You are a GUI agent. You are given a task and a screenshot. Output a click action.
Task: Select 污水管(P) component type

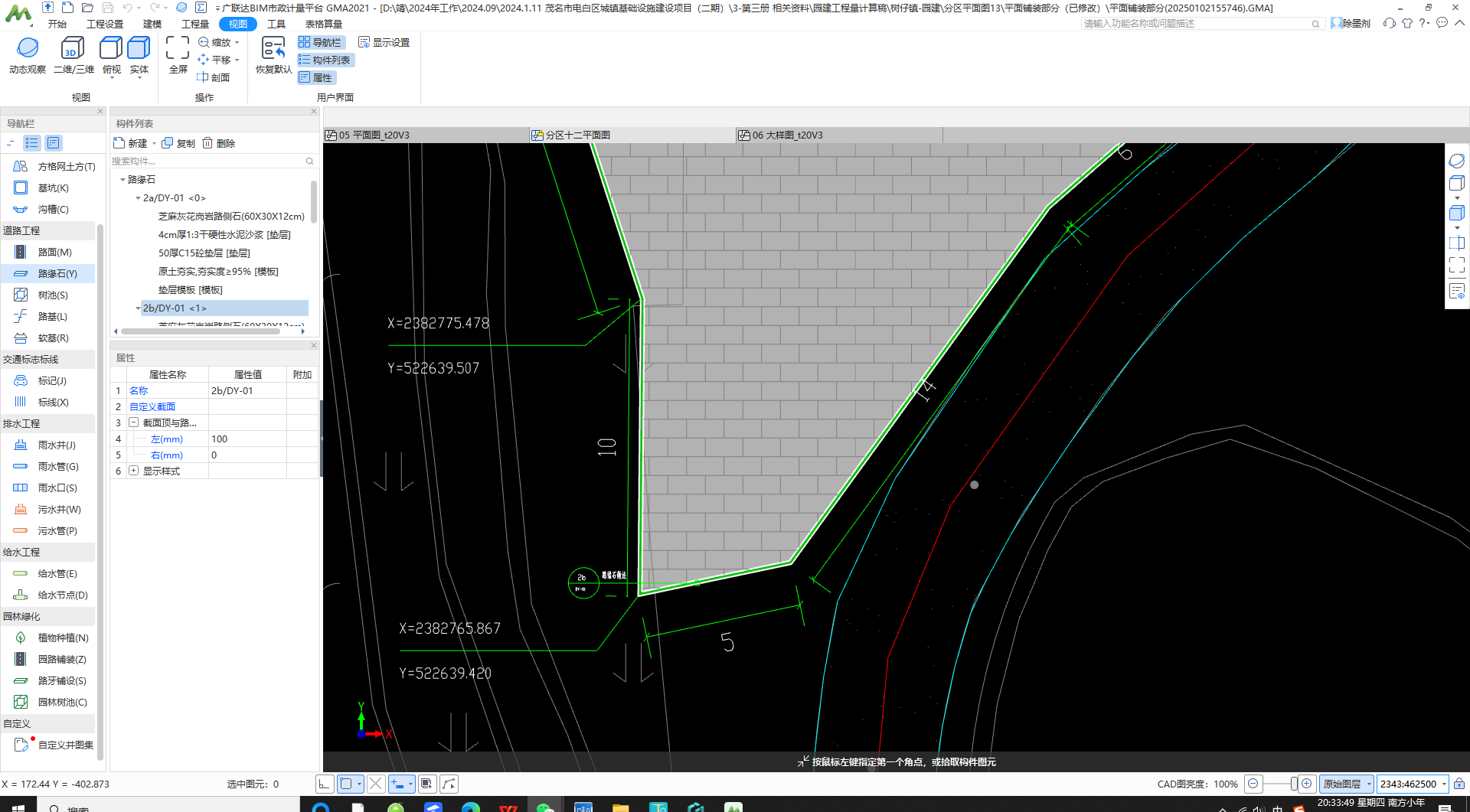point(46,530)
